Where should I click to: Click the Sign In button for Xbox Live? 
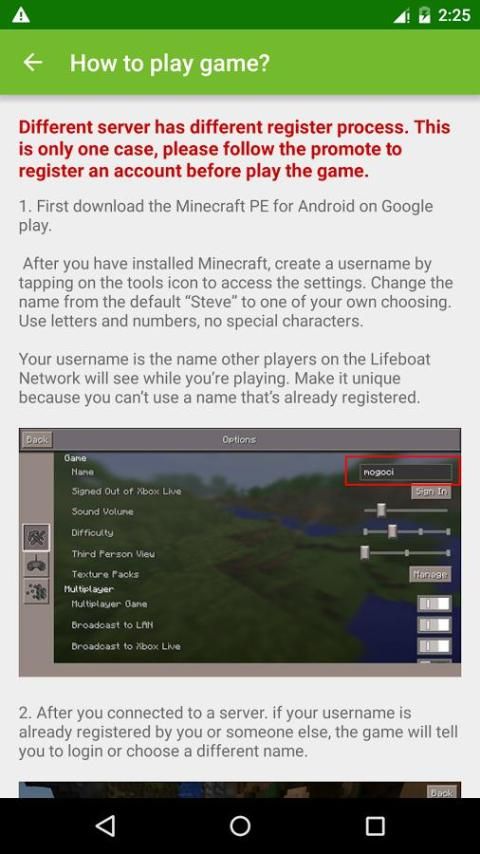(x=431, y=491)
